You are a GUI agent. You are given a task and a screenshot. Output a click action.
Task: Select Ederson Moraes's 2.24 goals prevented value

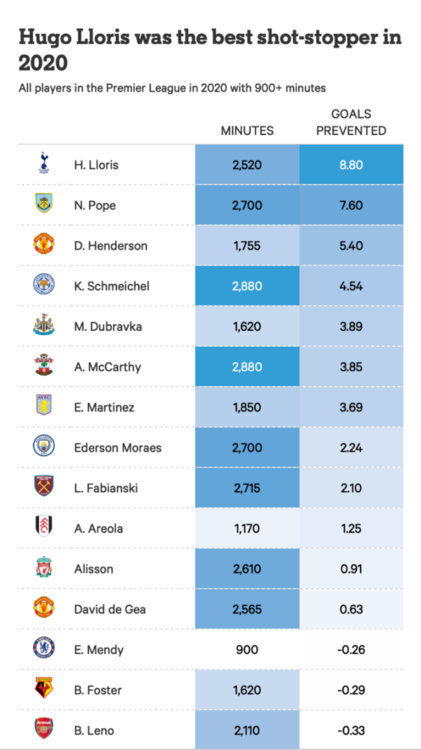(352, 448)
